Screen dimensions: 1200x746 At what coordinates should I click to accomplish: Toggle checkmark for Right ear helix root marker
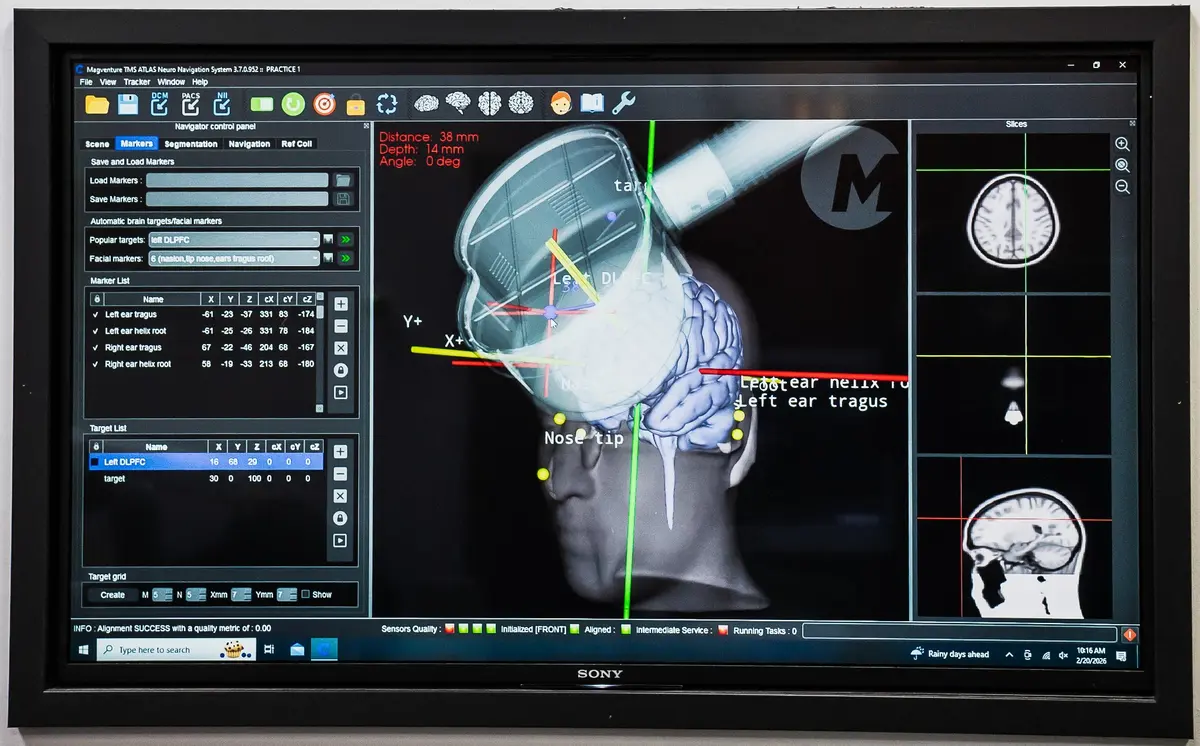coord(96,364)
